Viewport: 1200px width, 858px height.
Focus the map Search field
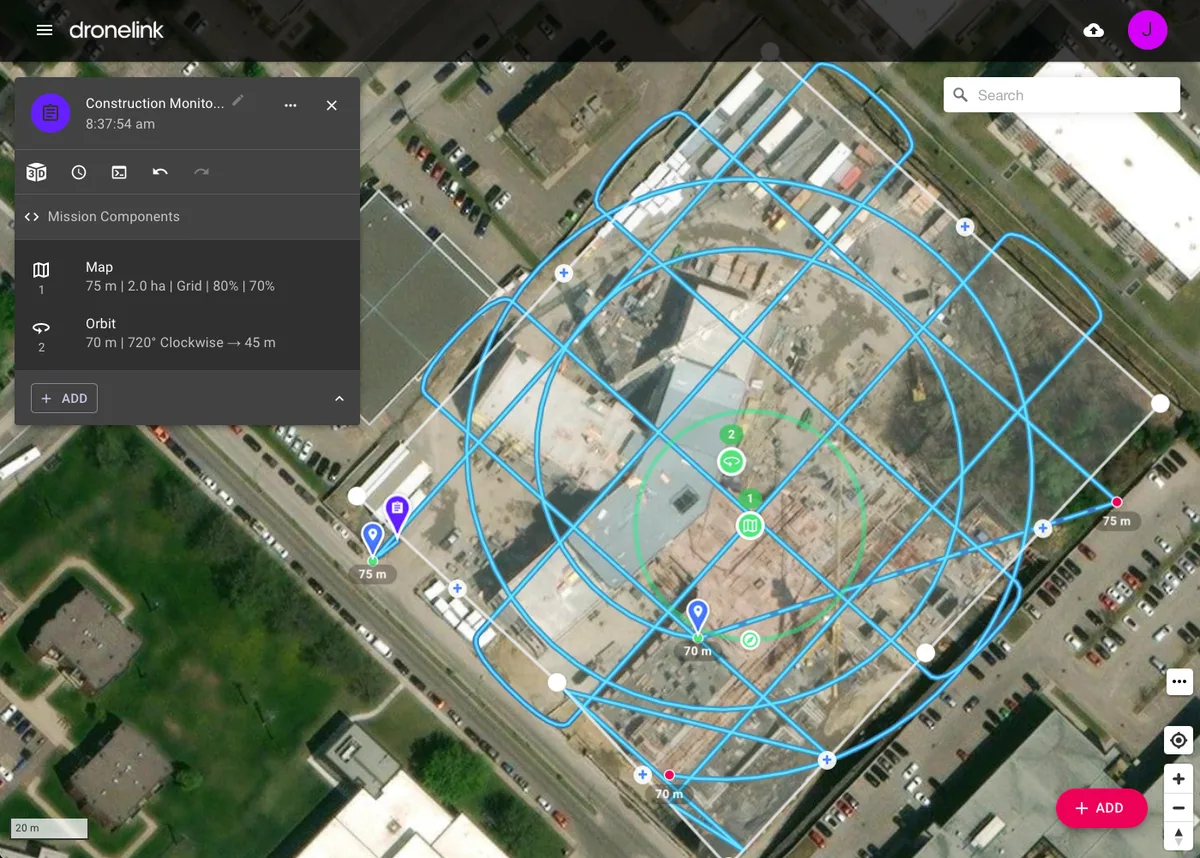pyautogui.click(x=1062, y=95)
